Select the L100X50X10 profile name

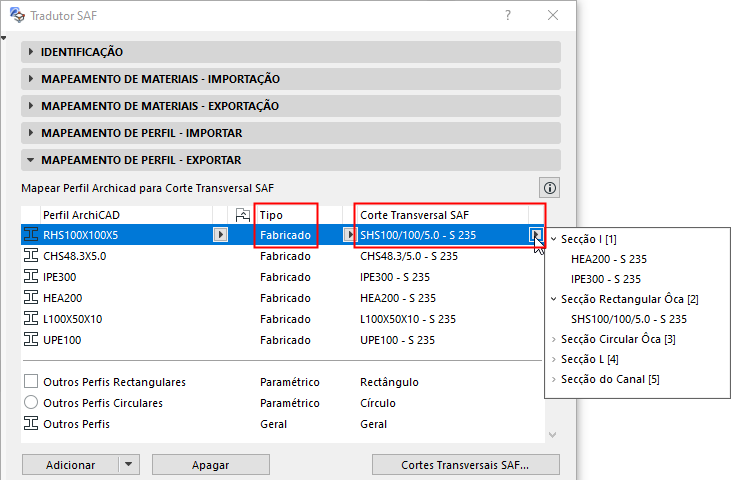click(x=72, y=319)
